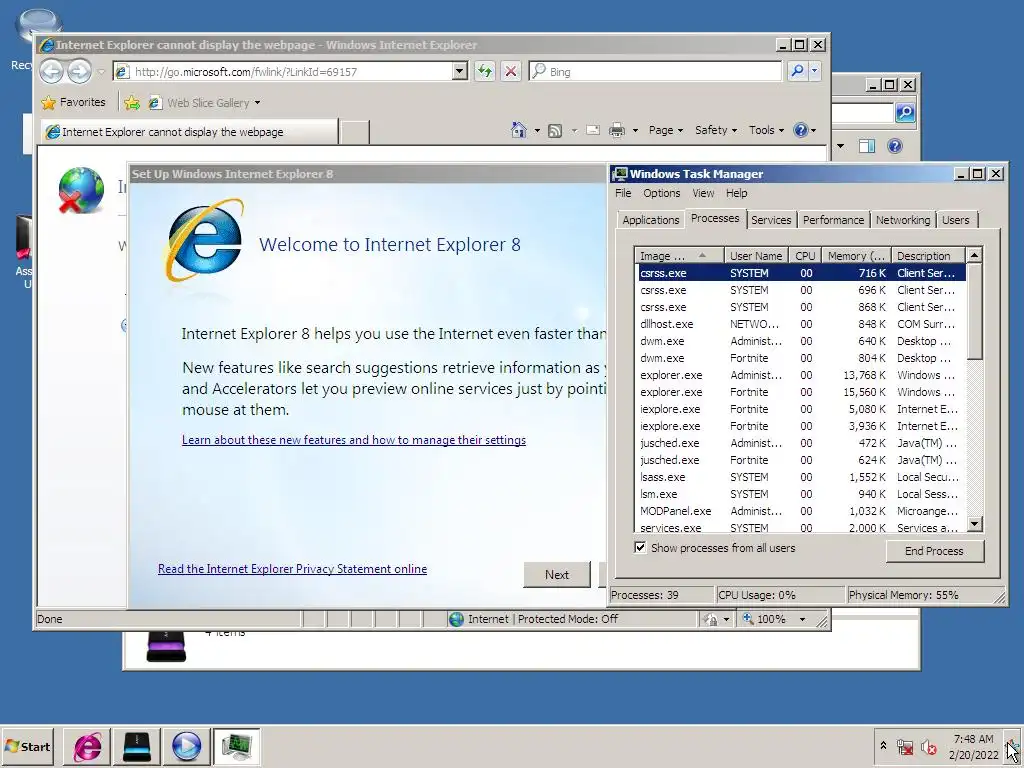
Task: Click the End Process button
Action: pos(935,551)
